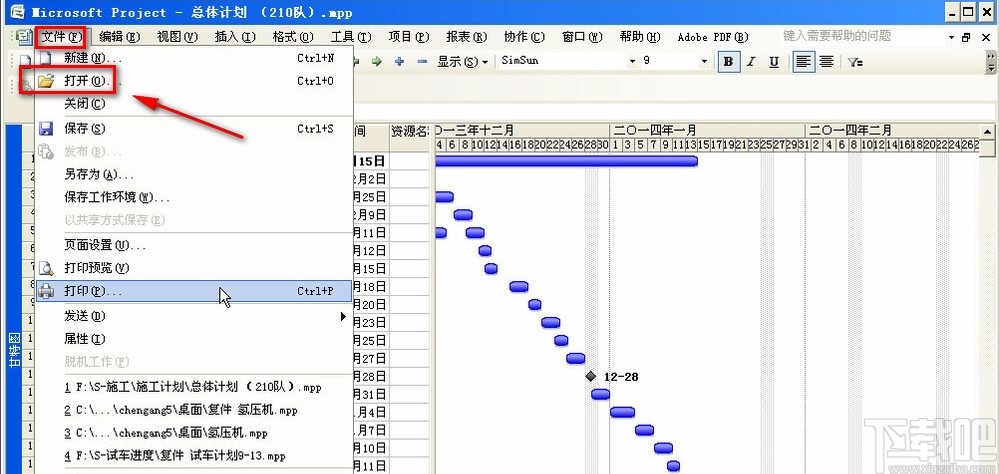The width and height of the screenshot is (999, 474).
Task: Open the 帮助(H) menu
Action: pyautogui.click(x=640, y=37)
